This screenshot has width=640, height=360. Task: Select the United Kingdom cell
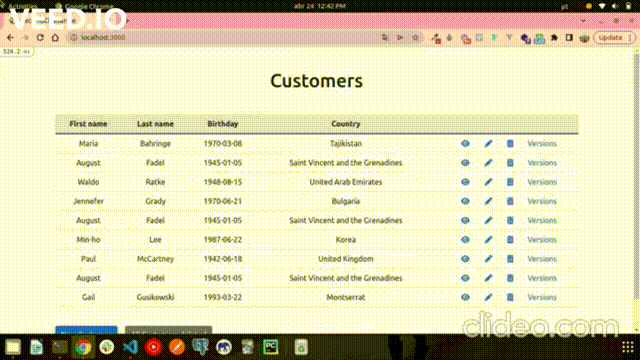pos(346,259)
